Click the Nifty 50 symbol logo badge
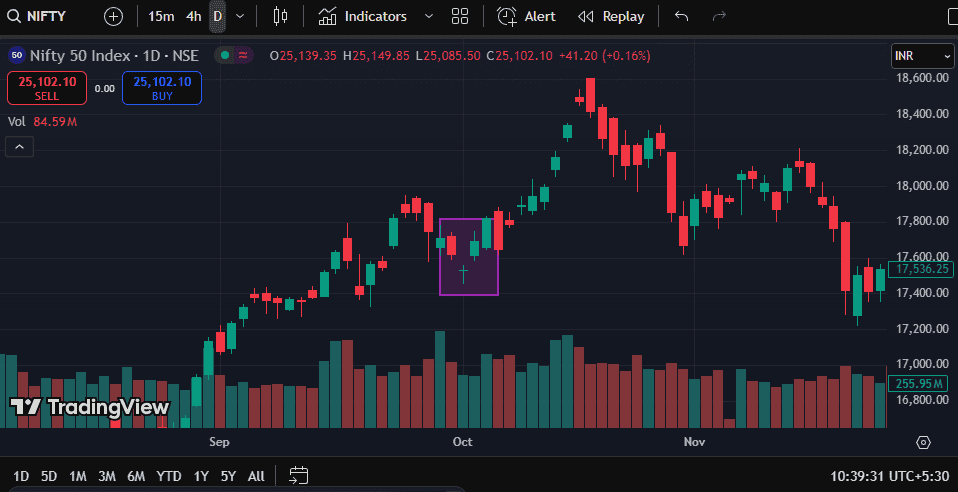 [16, 56]
